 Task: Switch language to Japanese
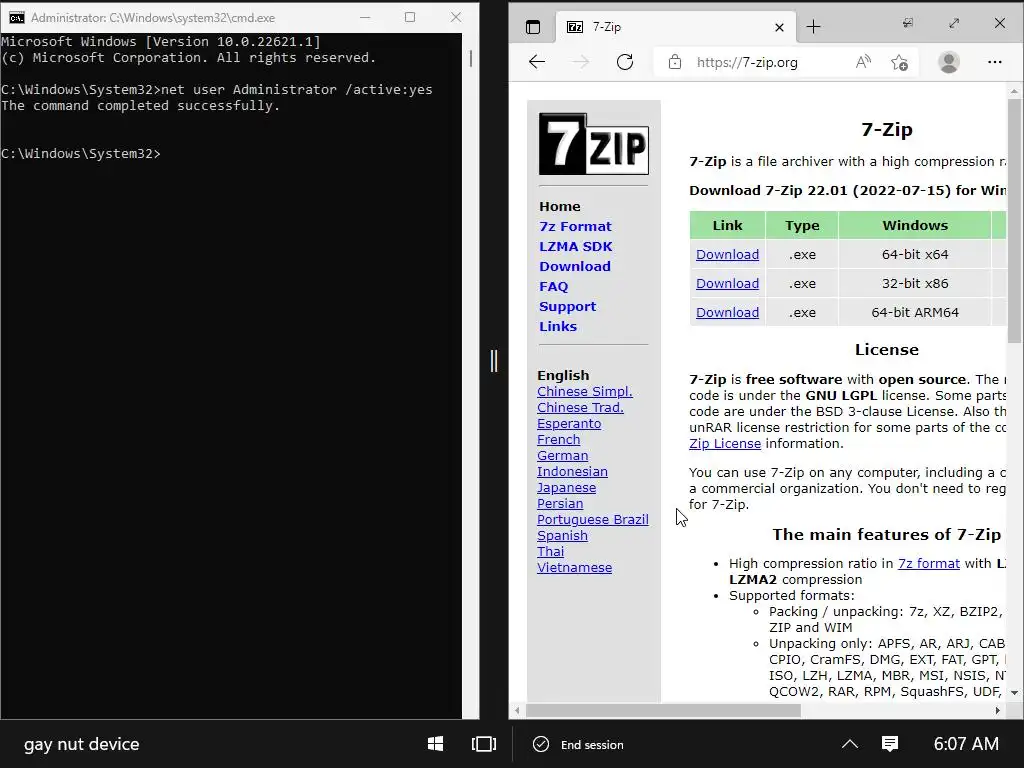pos(566,488)
